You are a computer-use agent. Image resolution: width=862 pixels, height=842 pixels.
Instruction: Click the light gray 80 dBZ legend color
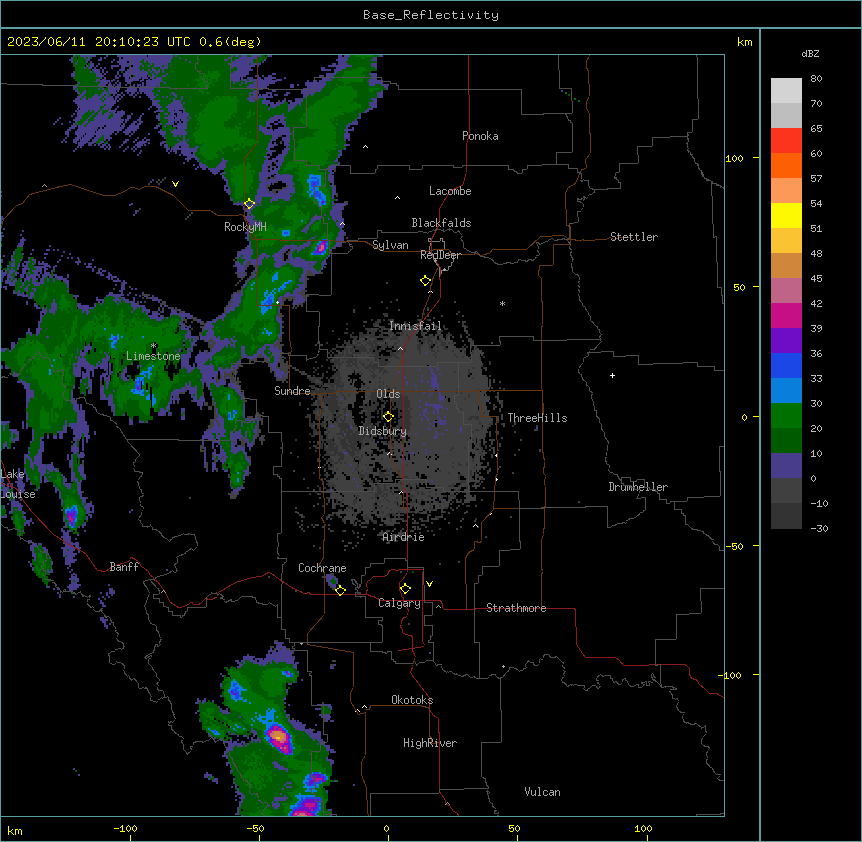[x=786, y=91]
